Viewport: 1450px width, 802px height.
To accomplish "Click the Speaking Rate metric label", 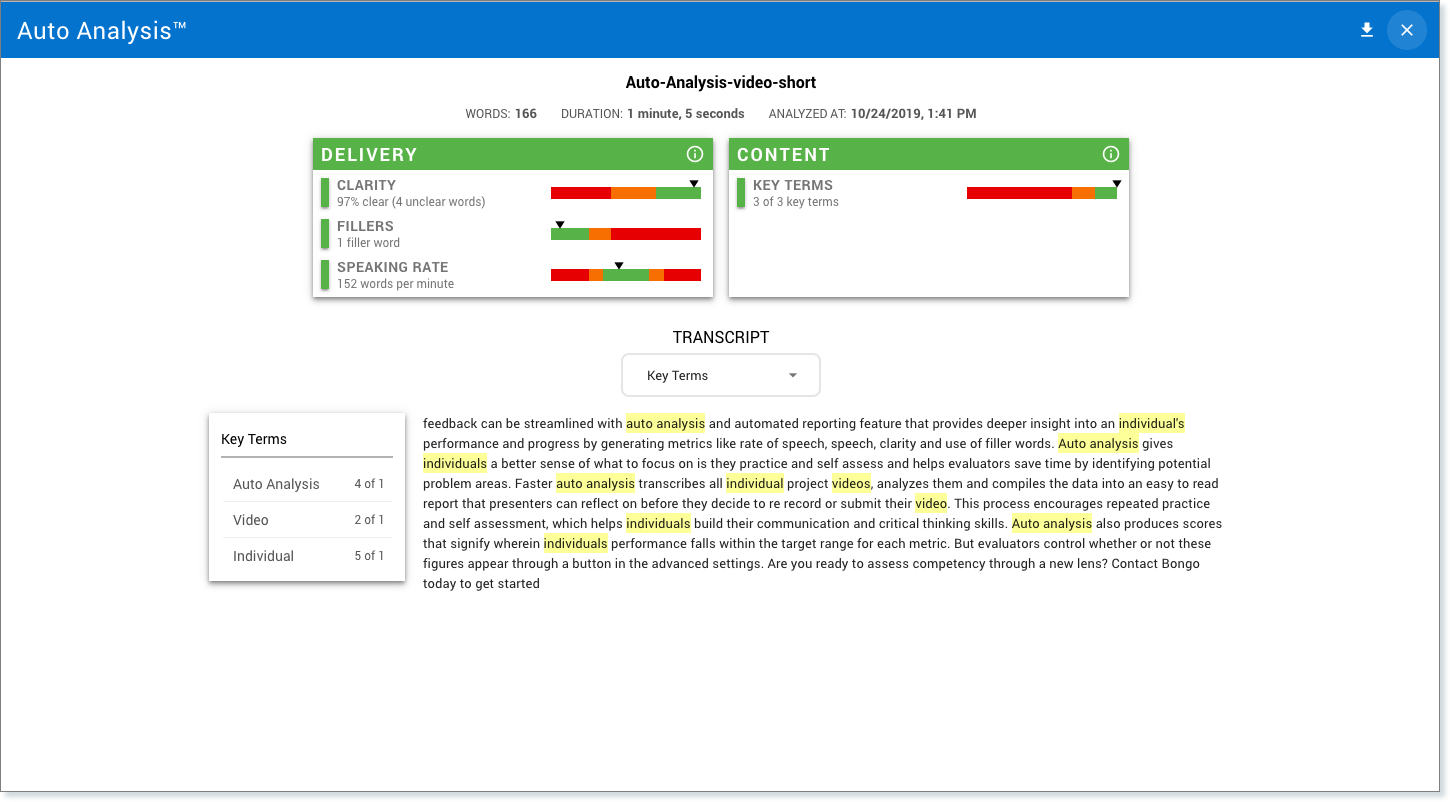I will [x=392, y=267].
